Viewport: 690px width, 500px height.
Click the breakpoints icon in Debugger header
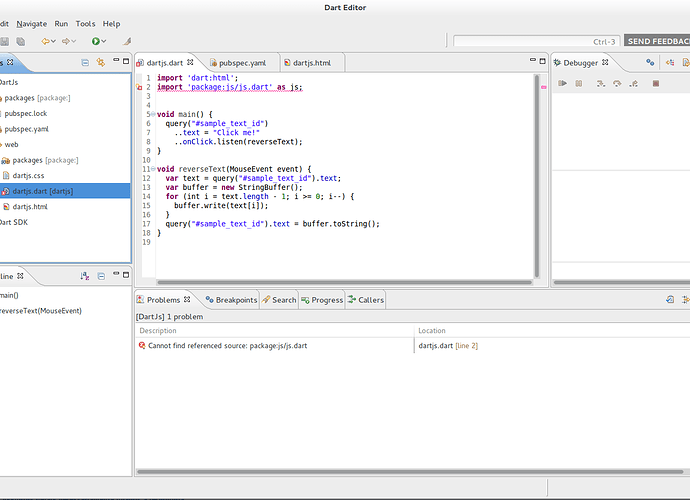(650, 62)
